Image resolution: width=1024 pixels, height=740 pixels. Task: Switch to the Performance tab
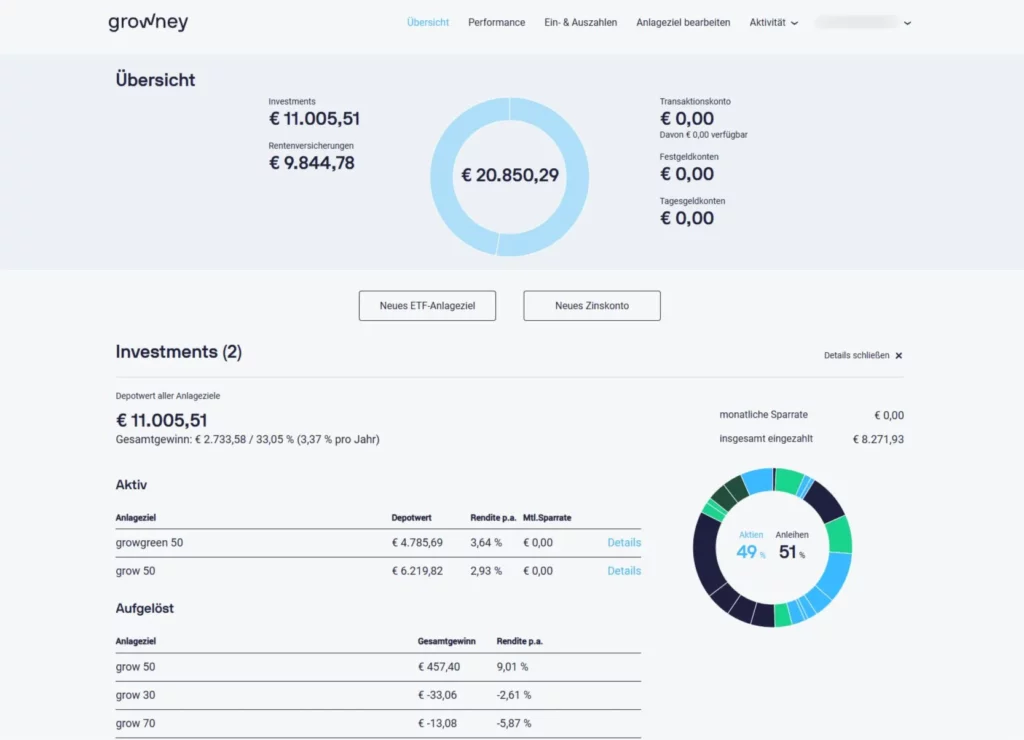[496, 22]
